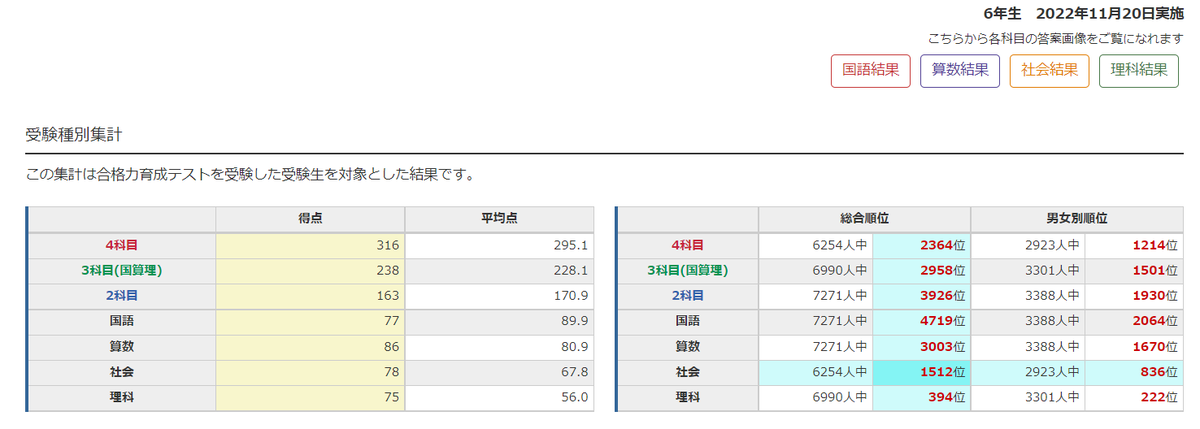Click the 理科 score value 75

[392, 397]
